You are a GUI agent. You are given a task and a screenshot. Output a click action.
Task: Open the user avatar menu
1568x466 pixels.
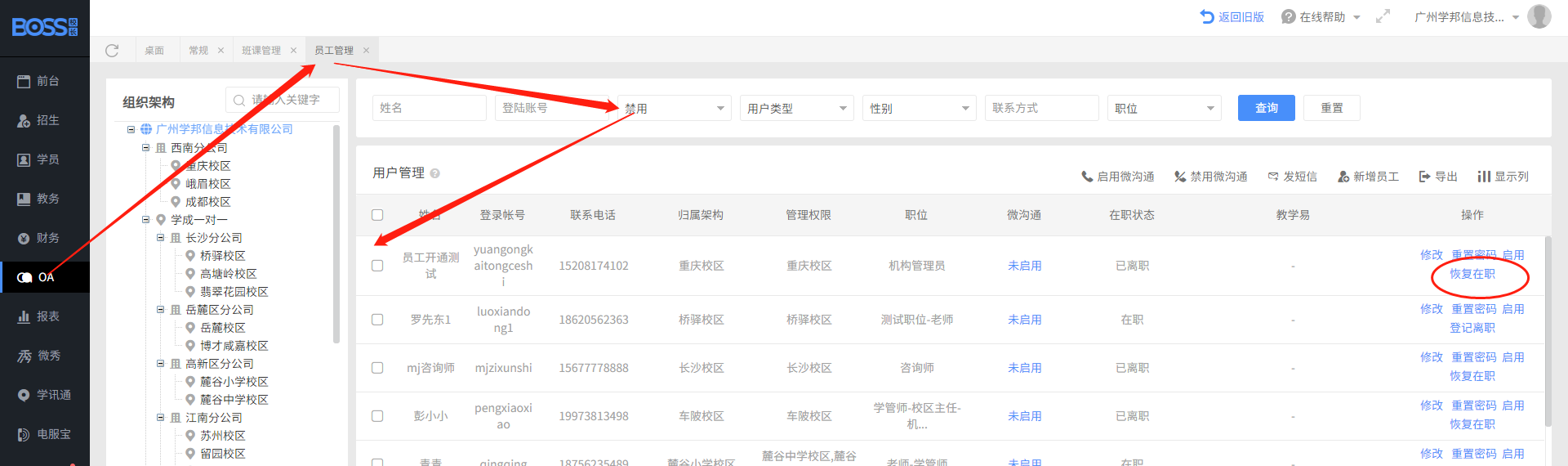tap(1539, 16)
